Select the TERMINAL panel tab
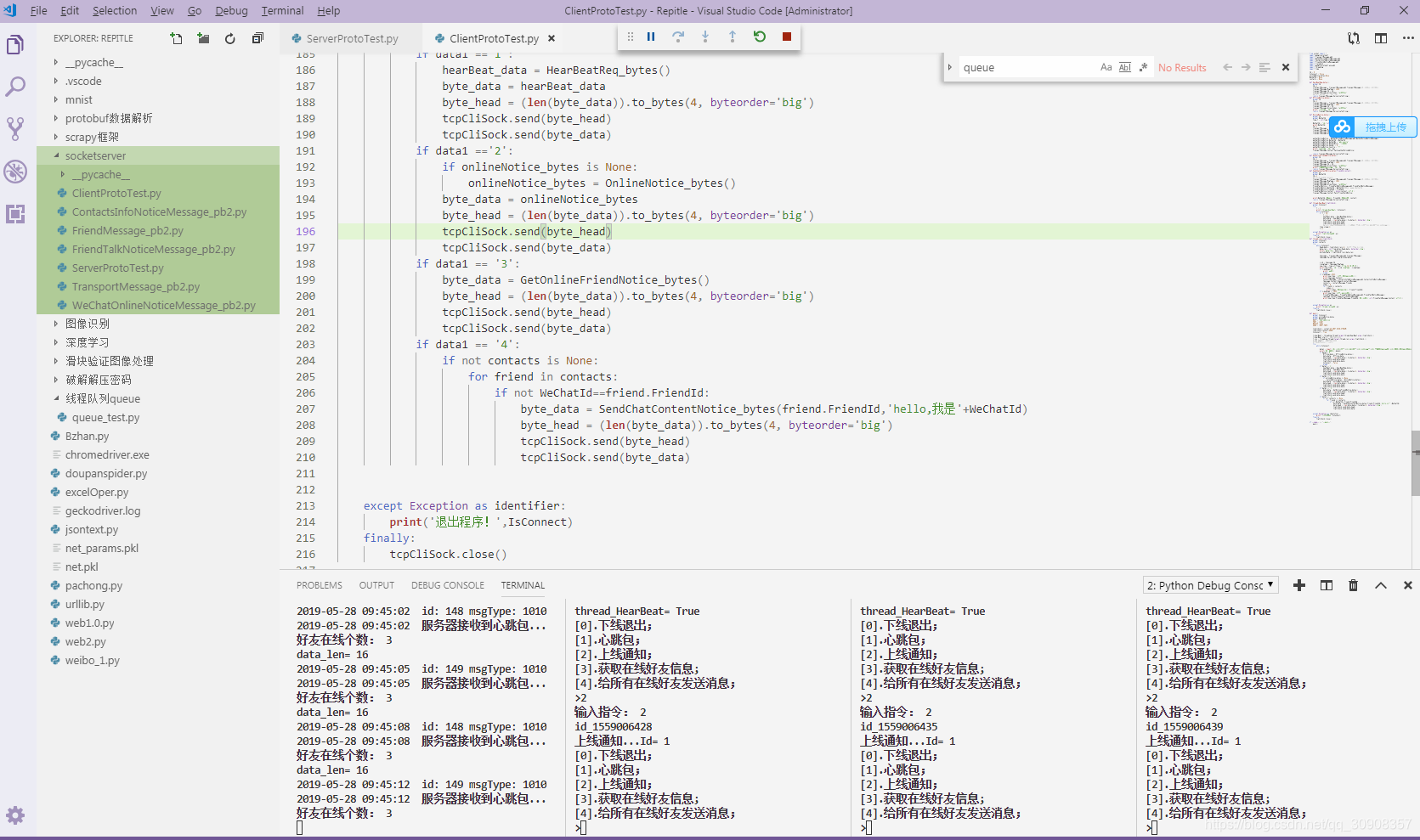1420x840 pixels. (x=523, y=585)
